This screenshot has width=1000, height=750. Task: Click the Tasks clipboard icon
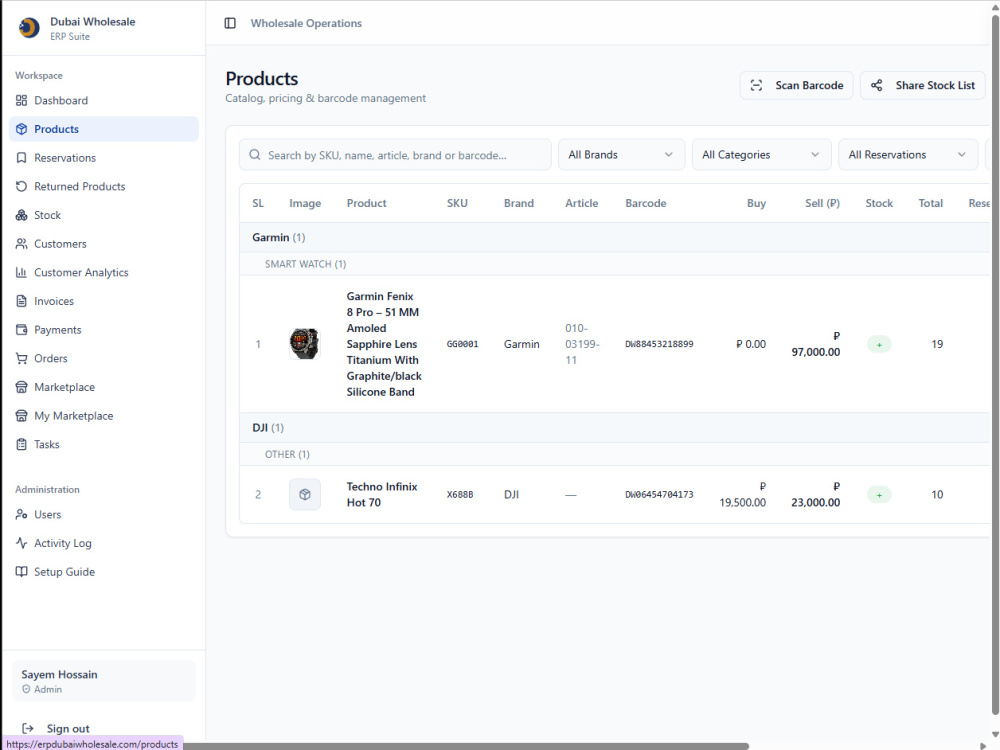pos(22,445)
